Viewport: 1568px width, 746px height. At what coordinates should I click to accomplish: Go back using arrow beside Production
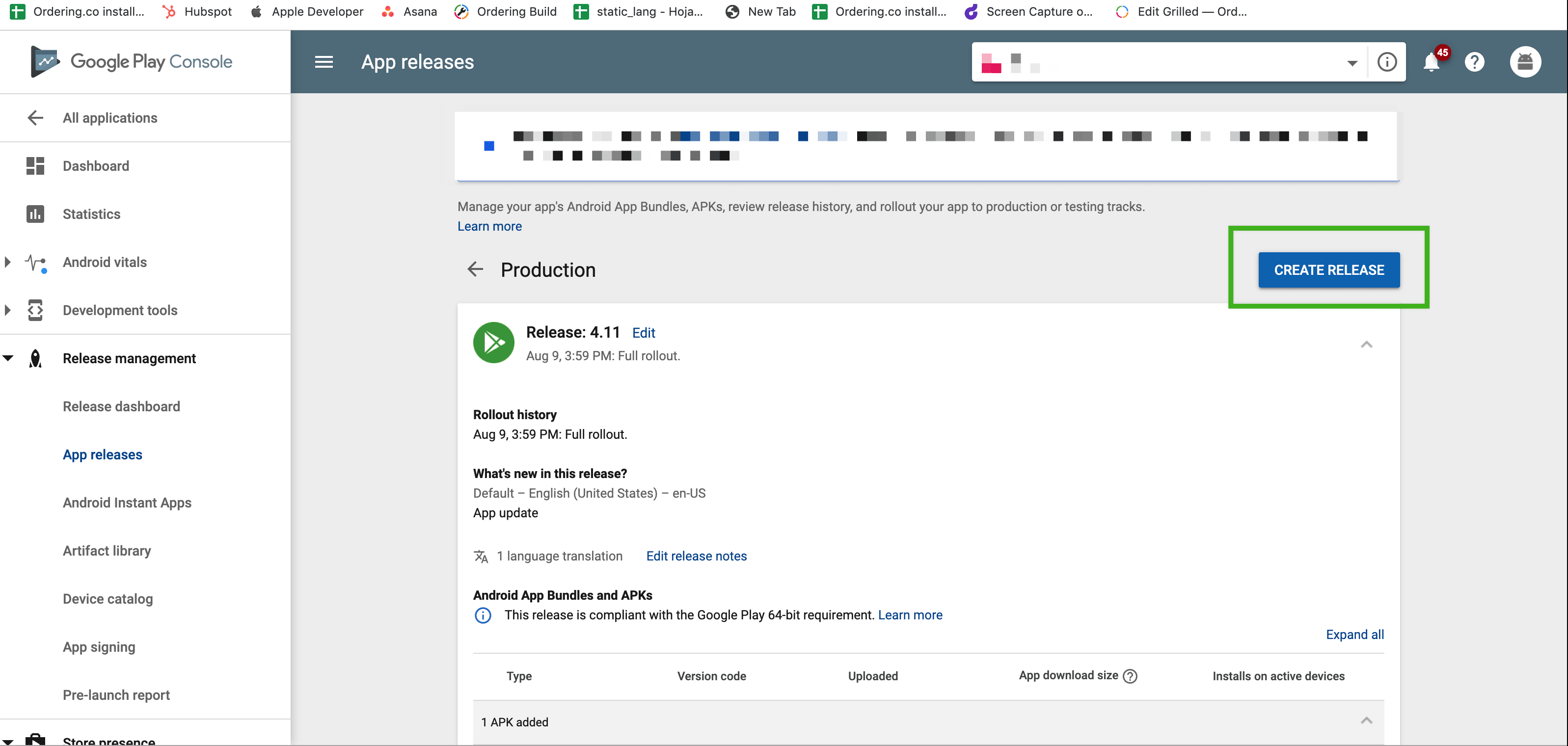pyautogui.click(x=475, y=269)
